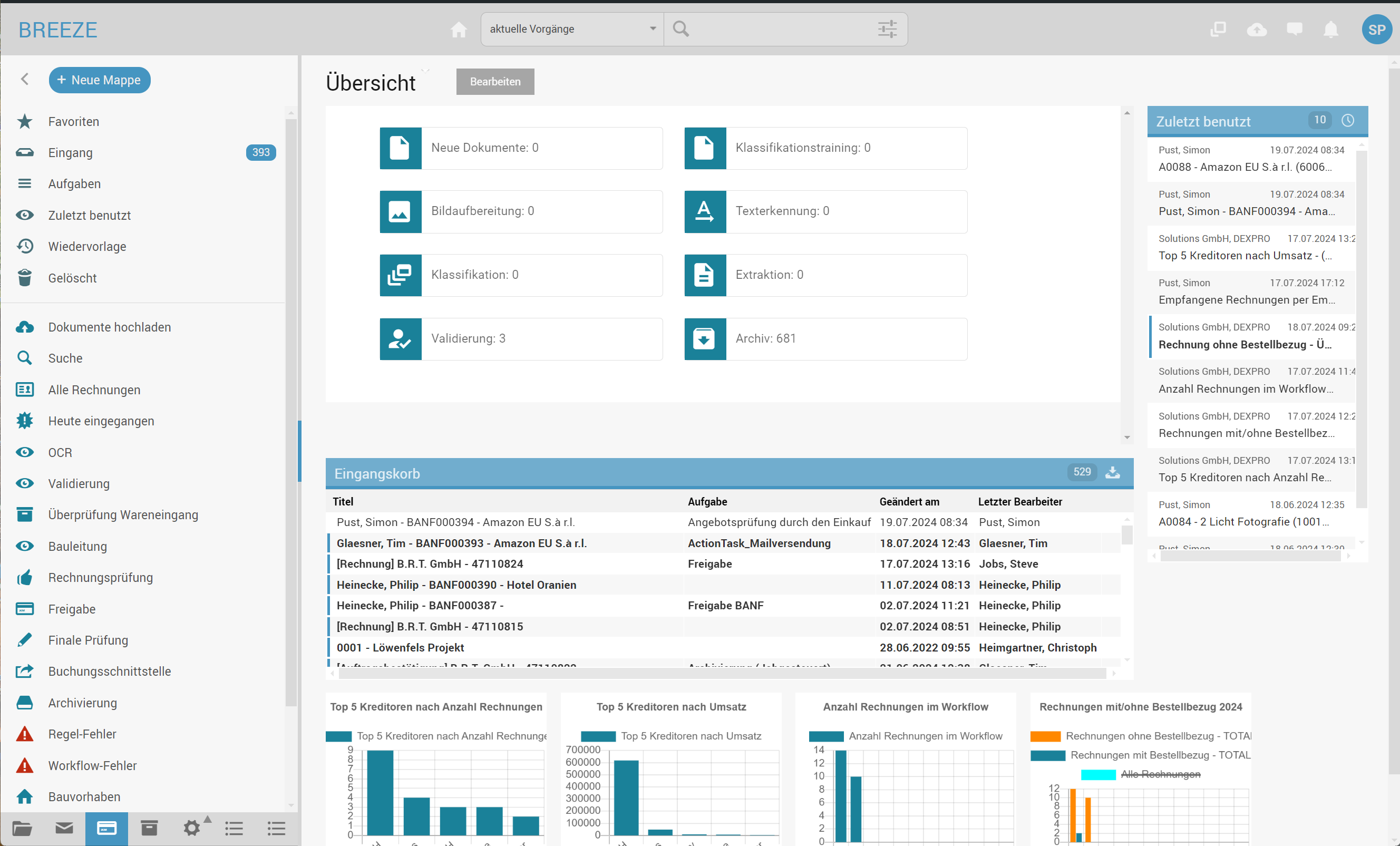Click the '+ Neue Mappe' button
The height and width of the screenshot is (846, 1400).
[100, 80]
